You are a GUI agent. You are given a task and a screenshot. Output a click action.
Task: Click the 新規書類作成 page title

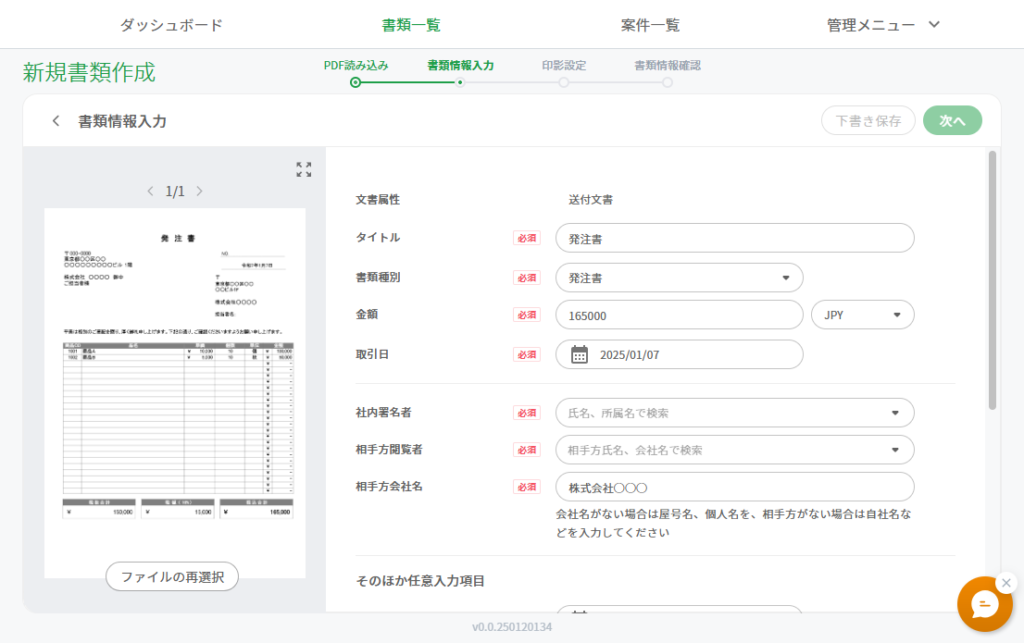pos(89,72)
